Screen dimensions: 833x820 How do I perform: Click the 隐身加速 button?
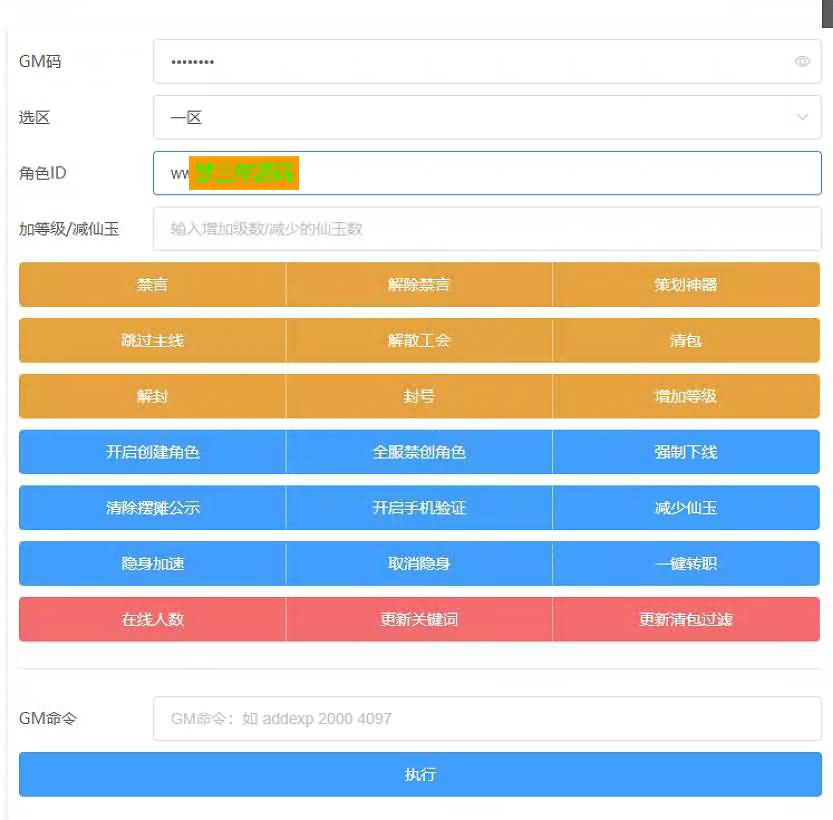pyautogui.click(x=152, y=563)
